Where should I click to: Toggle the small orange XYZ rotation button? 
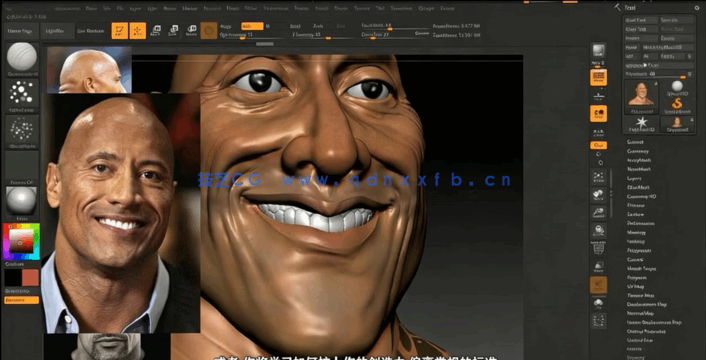(x=598, y=145)
